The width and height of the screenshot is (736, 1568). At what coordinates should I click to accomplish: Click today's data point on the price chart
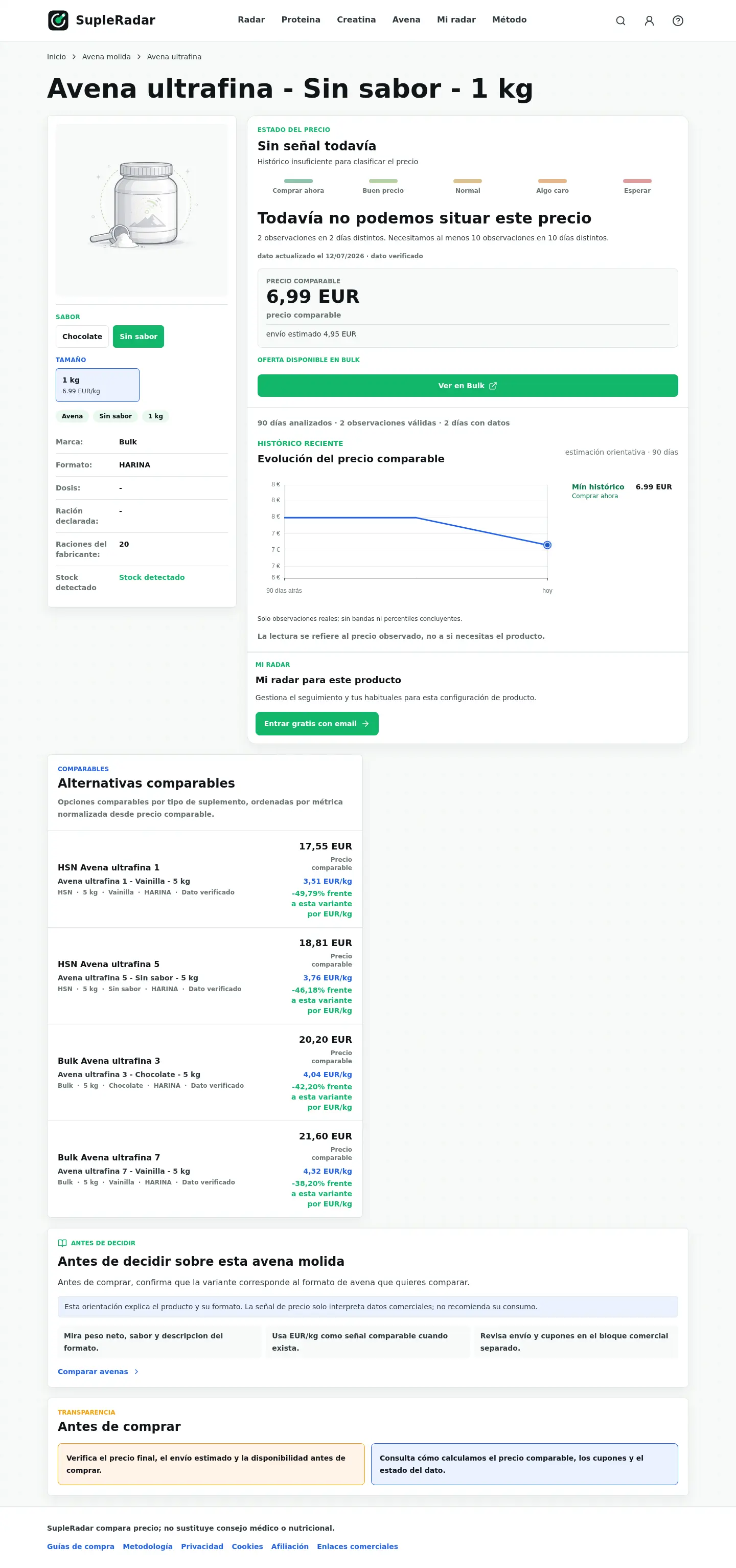click(547, 545)
